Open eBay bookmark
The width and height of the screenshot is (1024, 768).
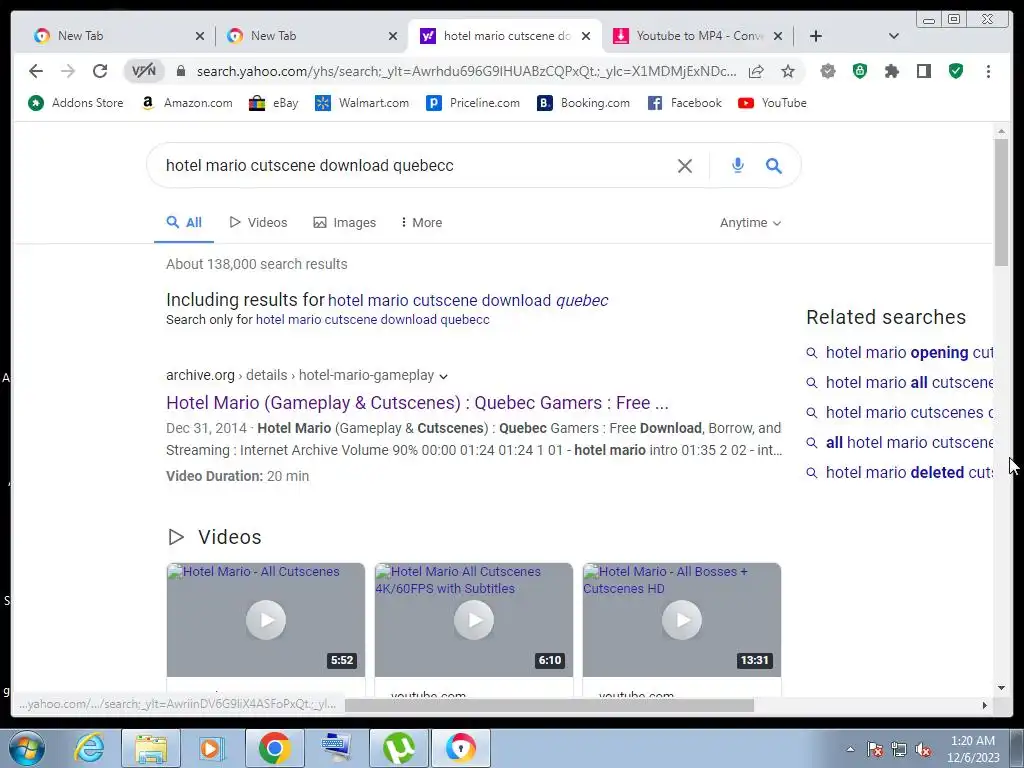[x=274, y=103]
